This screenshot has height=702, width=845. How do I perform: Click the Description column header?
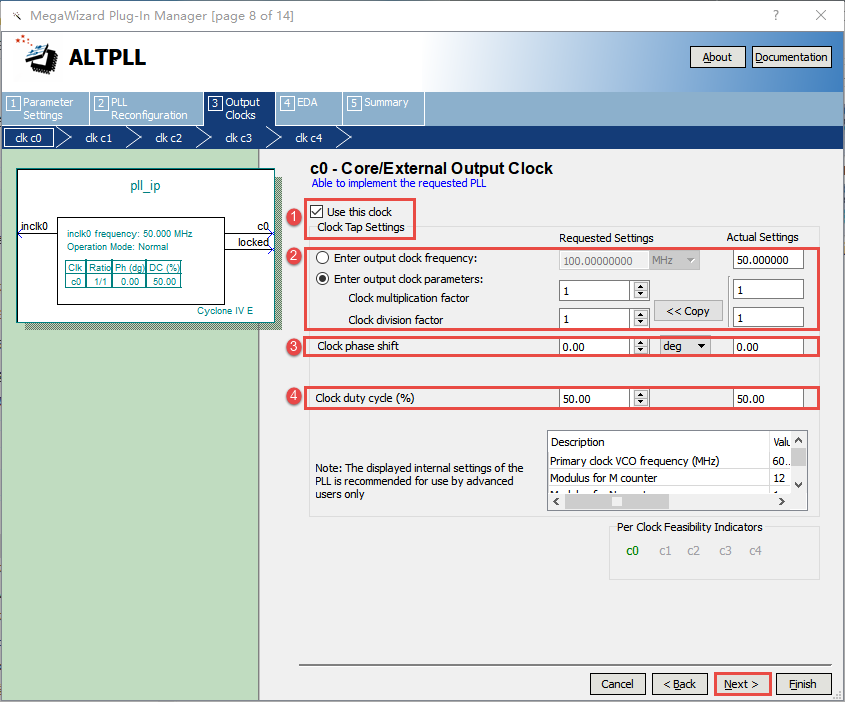pos(659,442)
